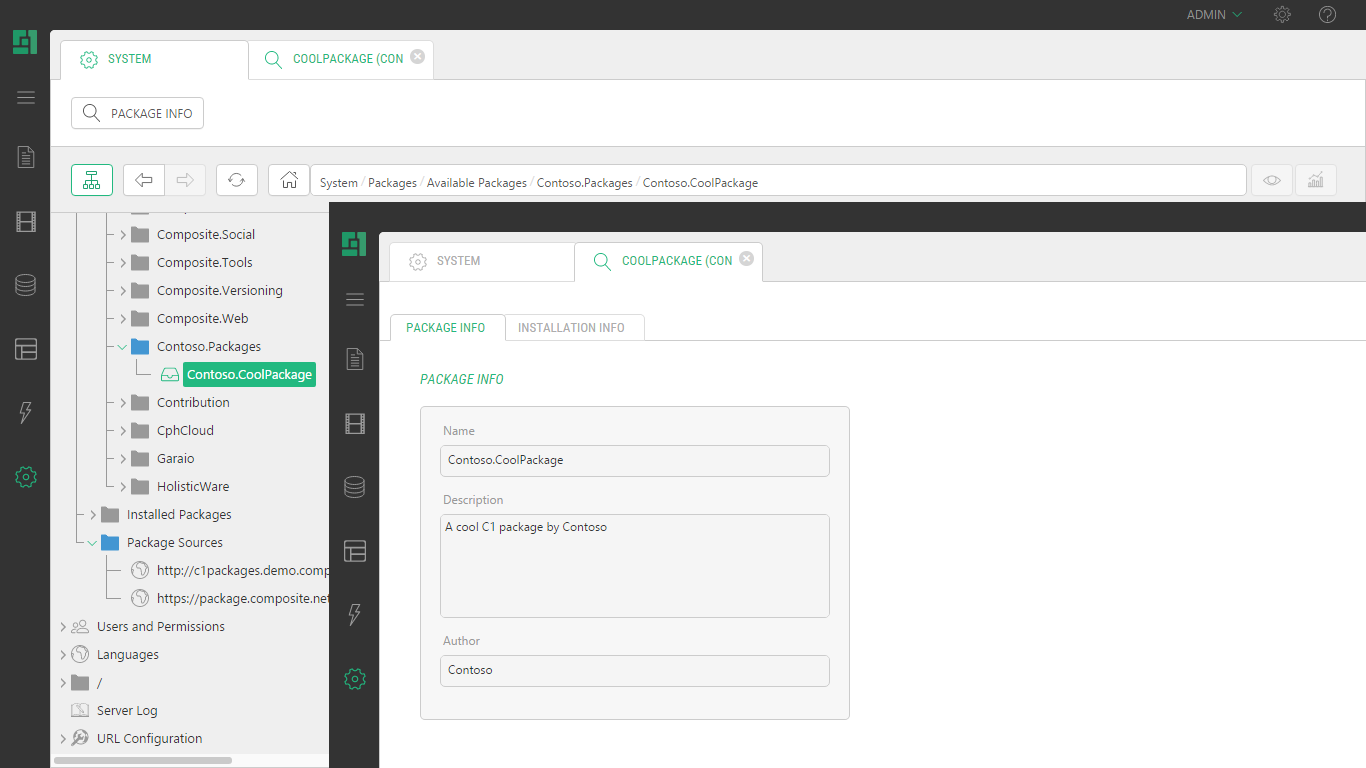Go to home via house icon
This screenshot has height=768, width=1366.
(289, 180)
